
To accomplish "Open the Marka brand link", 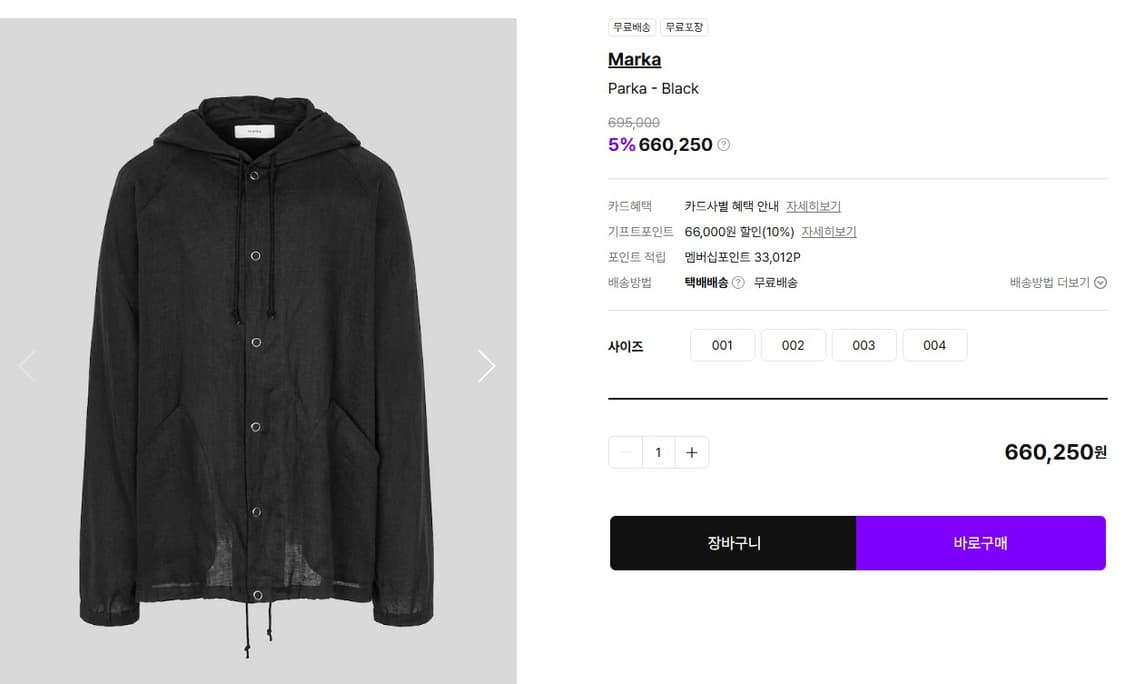I will coord(634,59).
